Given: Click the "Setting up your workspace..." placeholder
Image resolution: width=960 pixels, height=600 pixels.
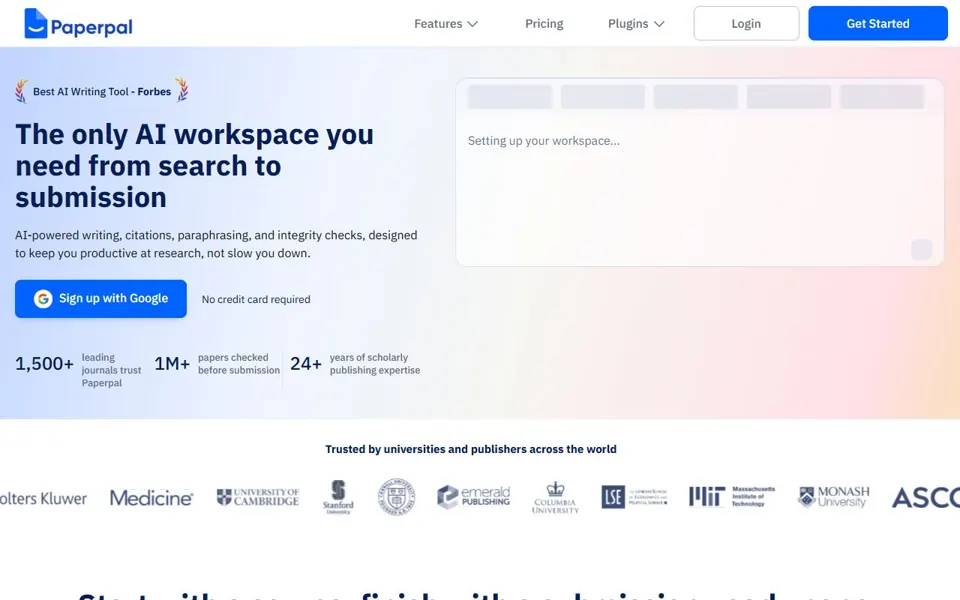Looking at the screenshot, I should point(544,141).
